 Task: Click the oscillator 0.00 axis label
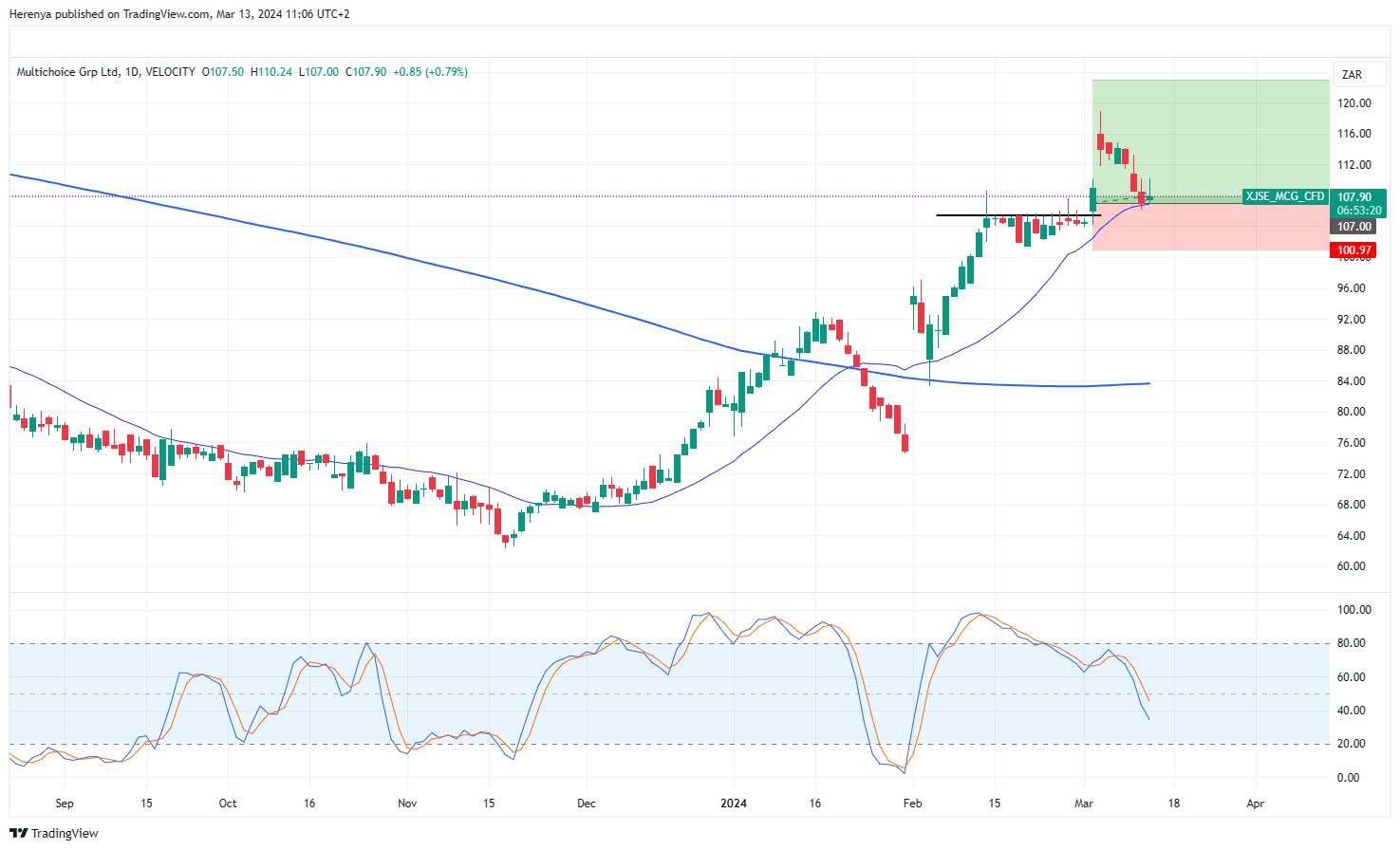[1349, 778]
